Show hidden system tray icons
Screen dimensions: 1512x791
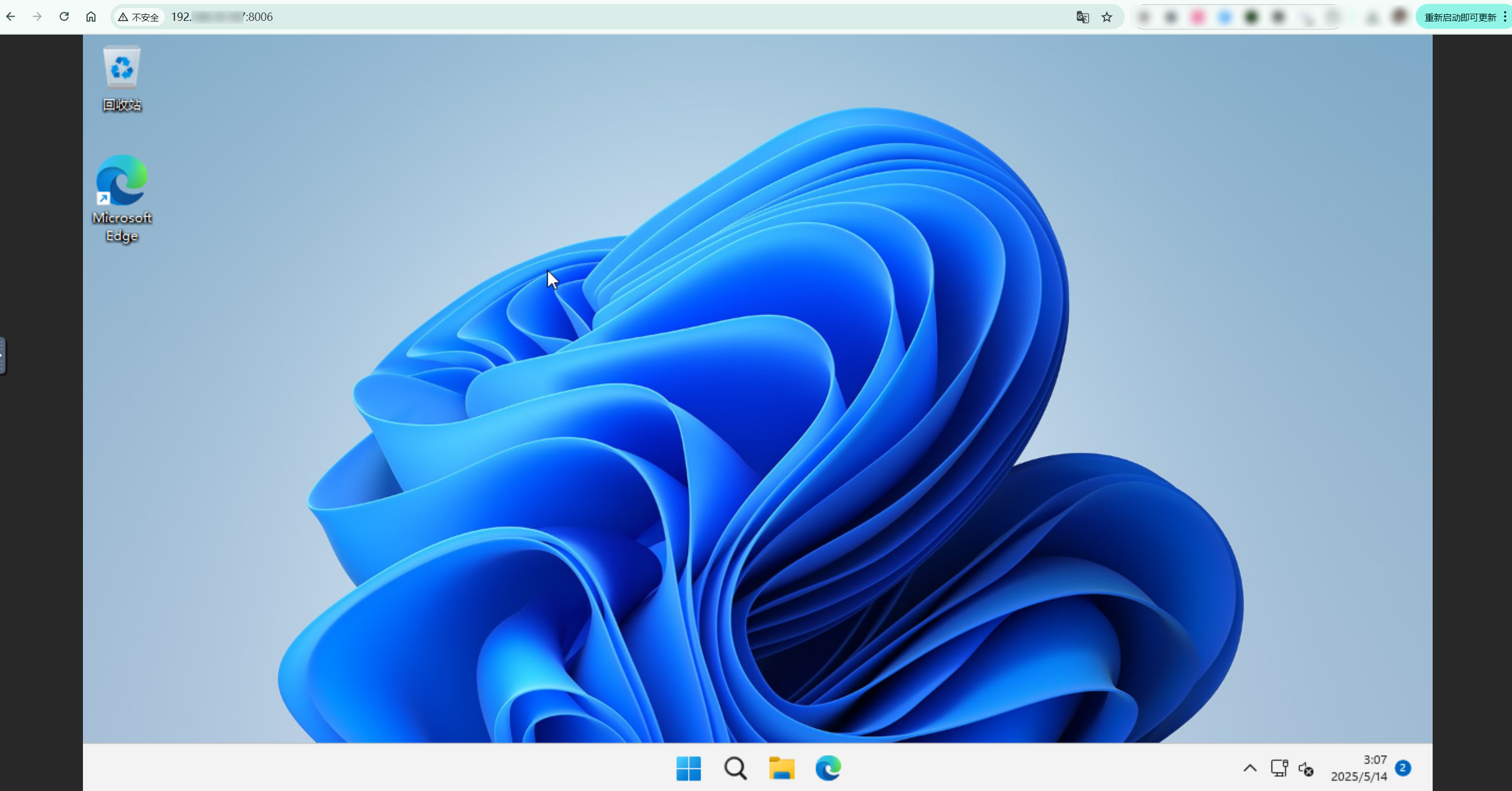[x=1250, y=768]
